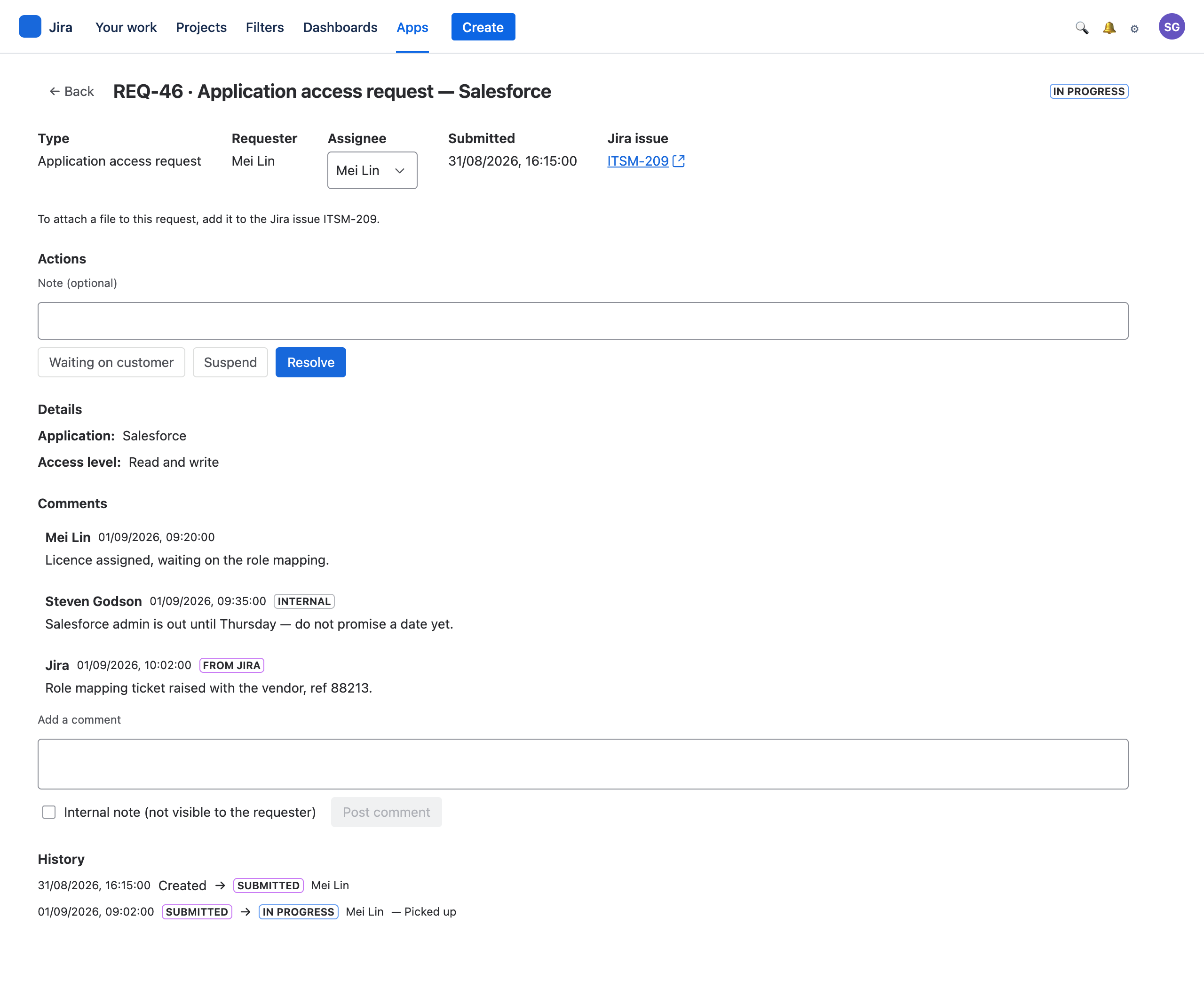Open the Apps menu
Viewport: 1204px width, 989px height.
[x=412, y=27]
